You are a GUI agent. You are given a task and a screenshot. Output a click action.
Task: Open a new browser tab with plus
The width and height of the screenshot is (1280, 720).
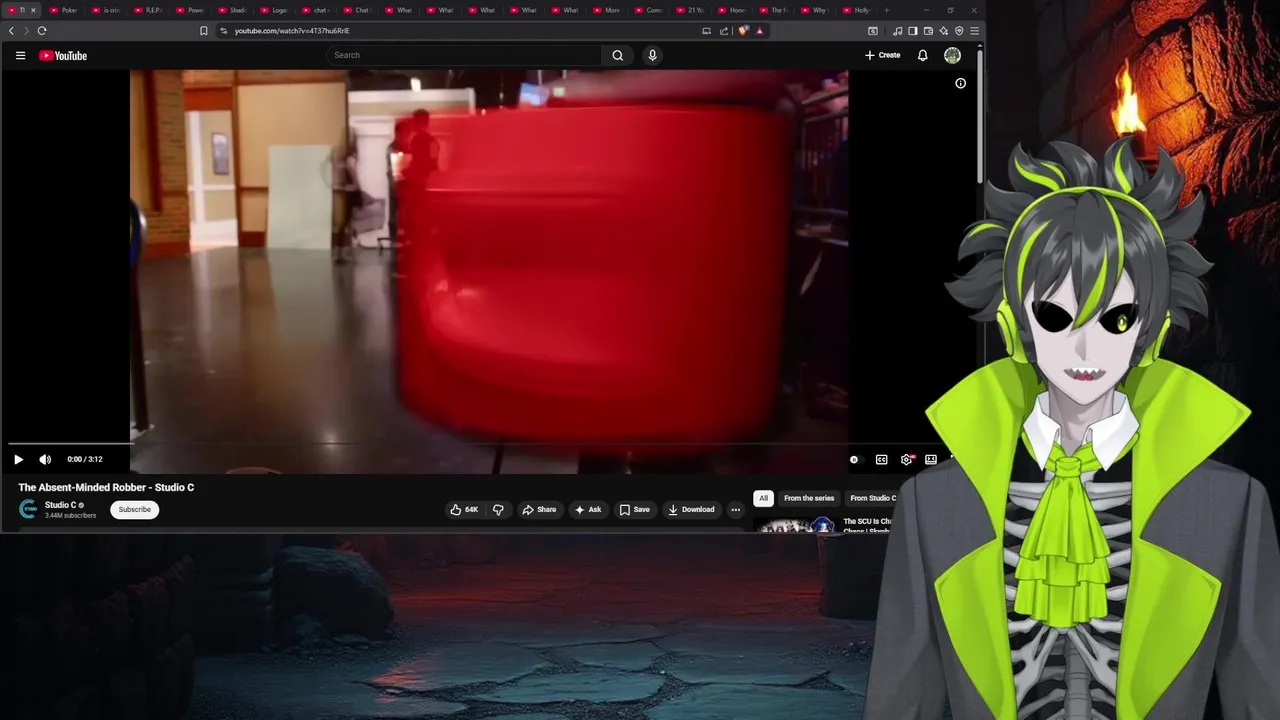coord(886,10)
